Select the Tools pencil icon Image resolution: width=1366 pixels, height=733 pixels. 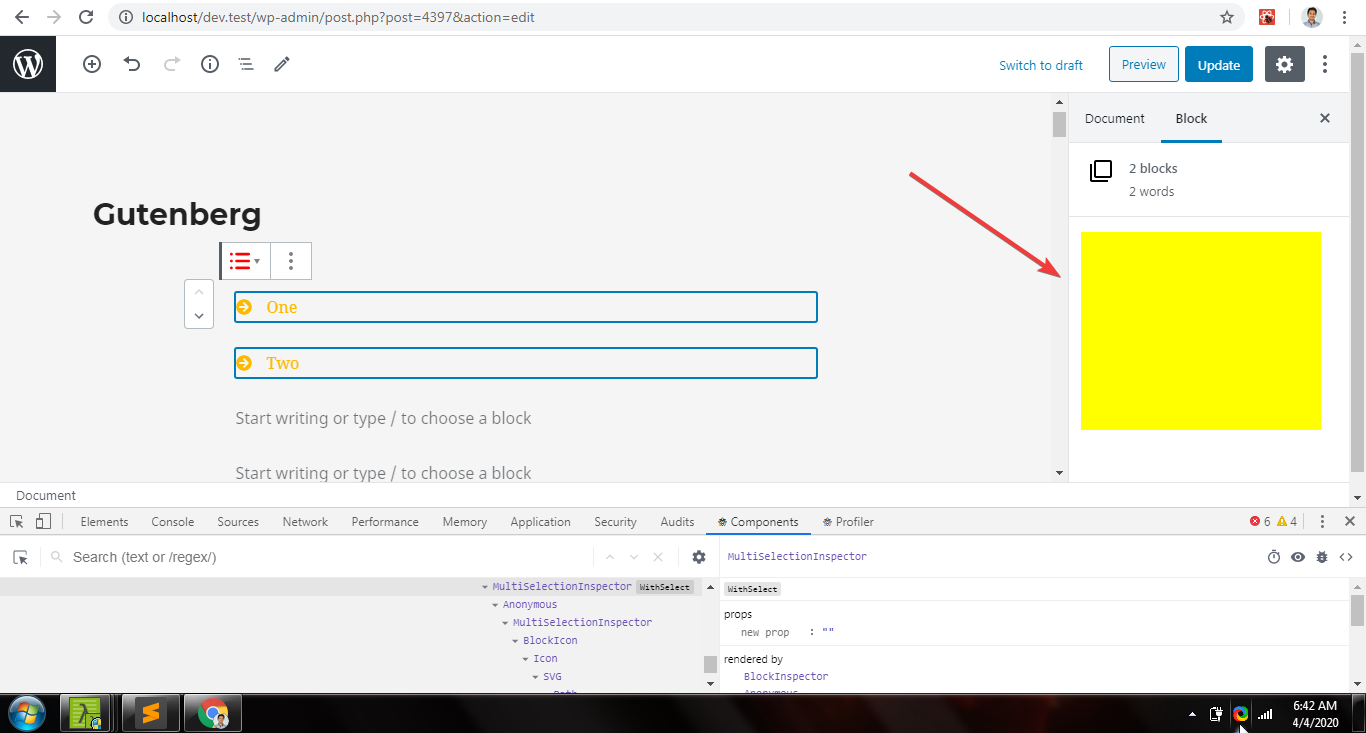click(x=282, y=64)
